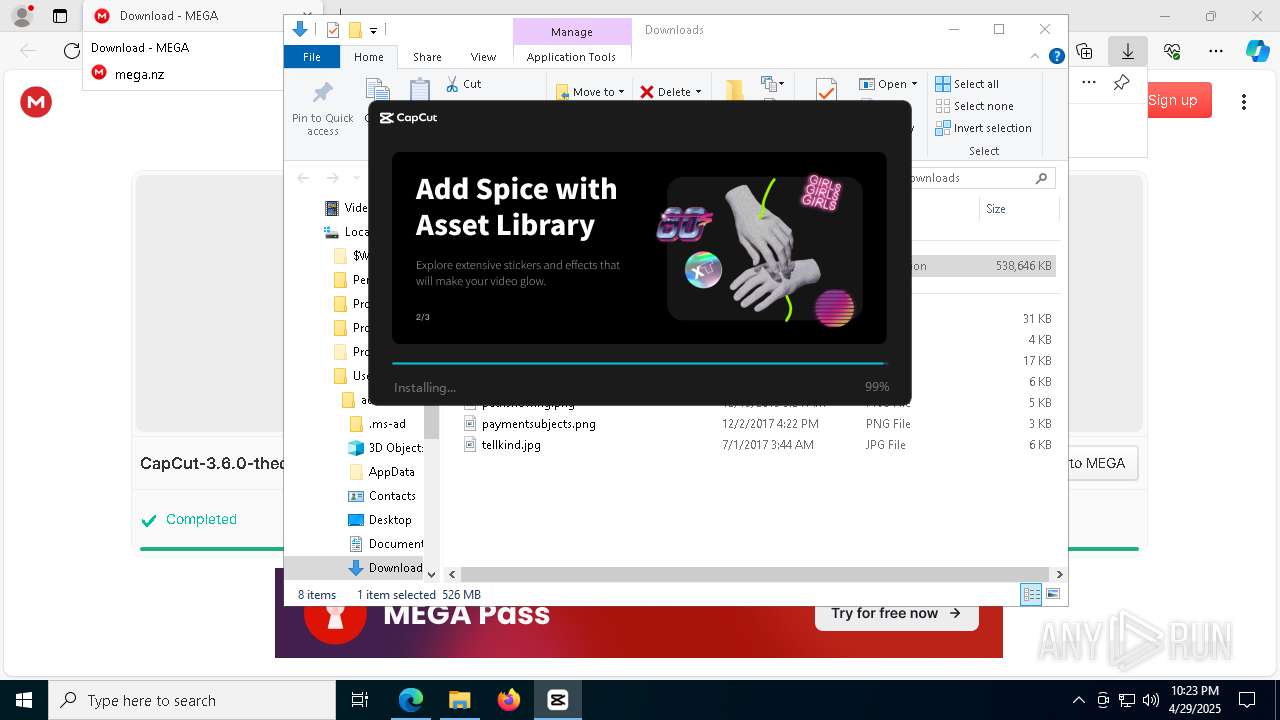Click the Cut scissors command
This screenshot has height=720, width=1280.
pyautogui.click(x=464, y=84)
